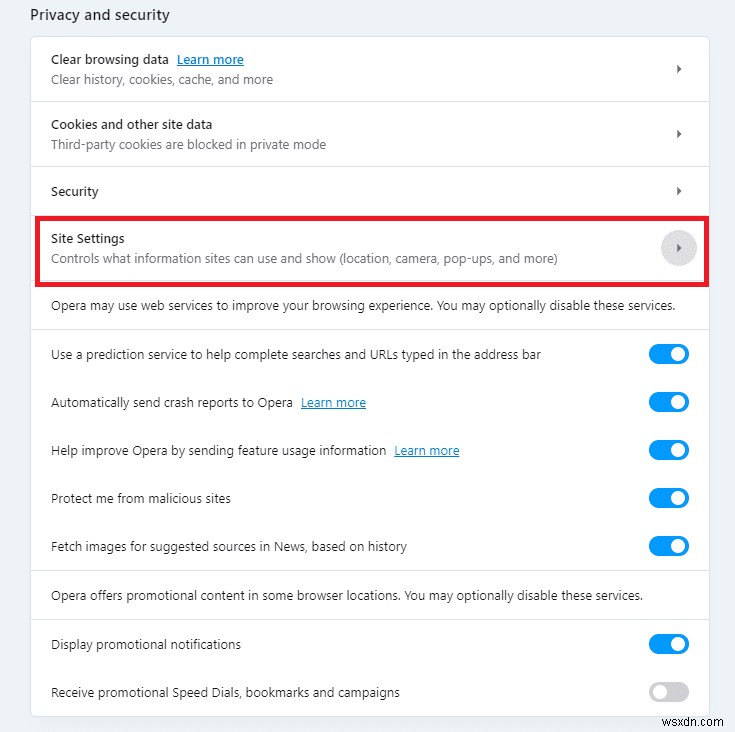Click the Clear browsing data title

tap(110, 60)
